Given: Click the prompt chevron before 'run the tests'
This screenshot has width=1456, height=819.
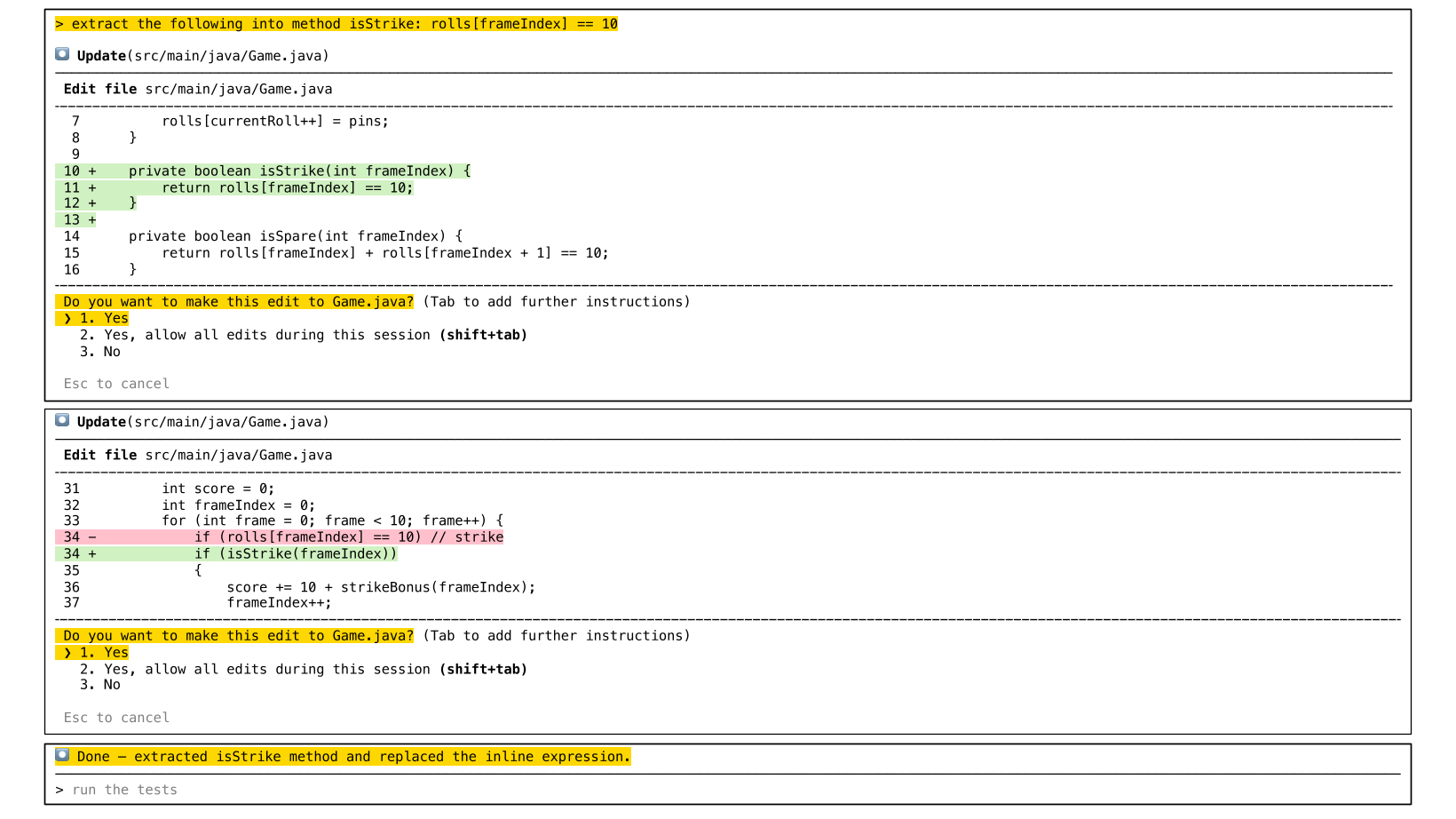Looking at the screenshot, I should [59, 791].
